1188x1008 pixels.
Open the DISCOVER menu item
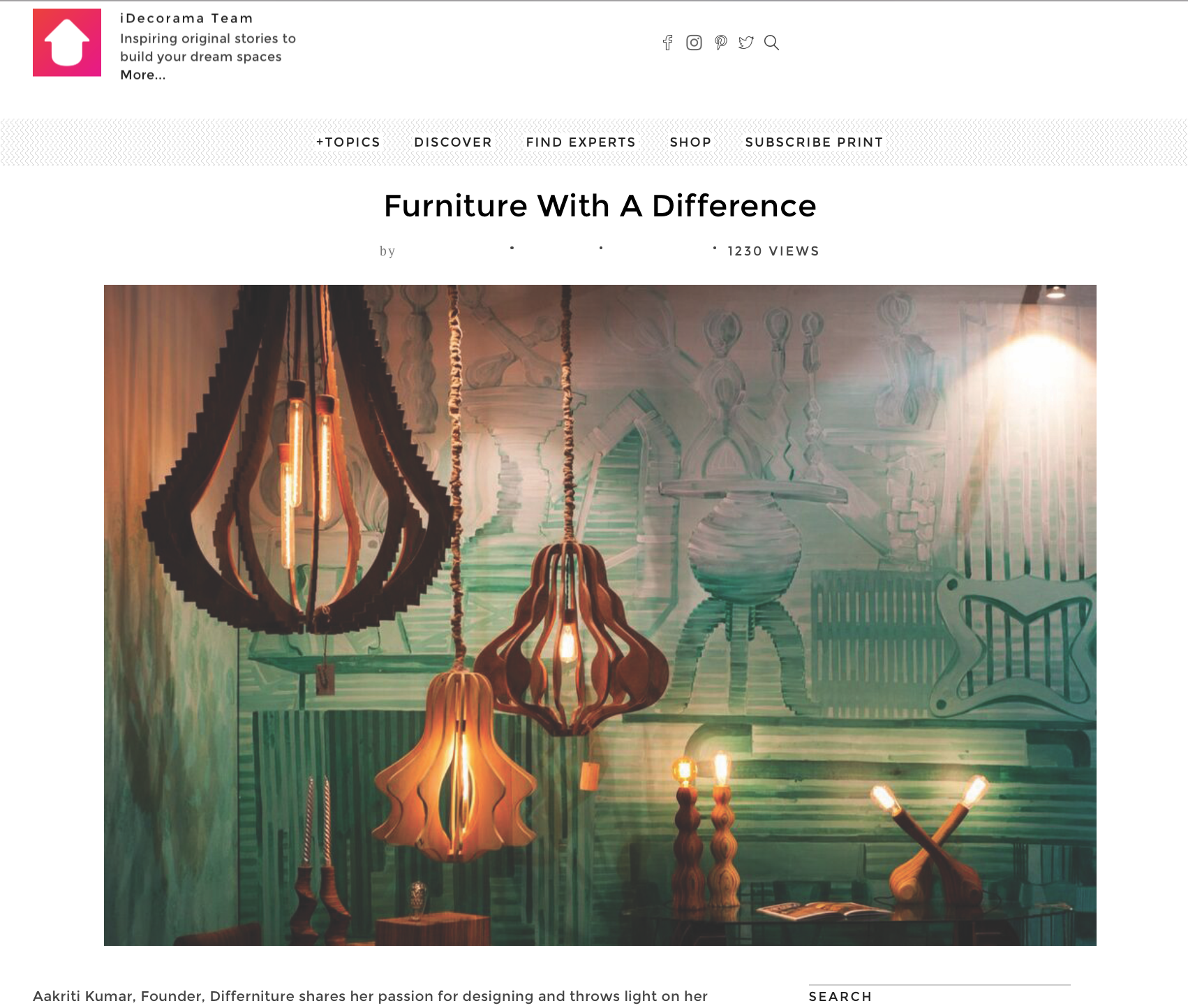point(453,142)
